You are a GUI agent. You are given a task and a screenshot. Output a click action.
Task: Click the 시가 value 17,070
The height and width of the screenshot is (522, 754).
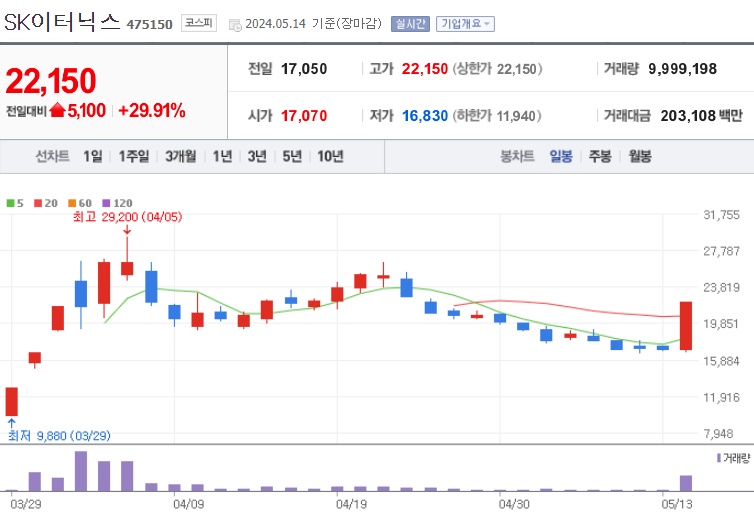click(x=304, y=116)
